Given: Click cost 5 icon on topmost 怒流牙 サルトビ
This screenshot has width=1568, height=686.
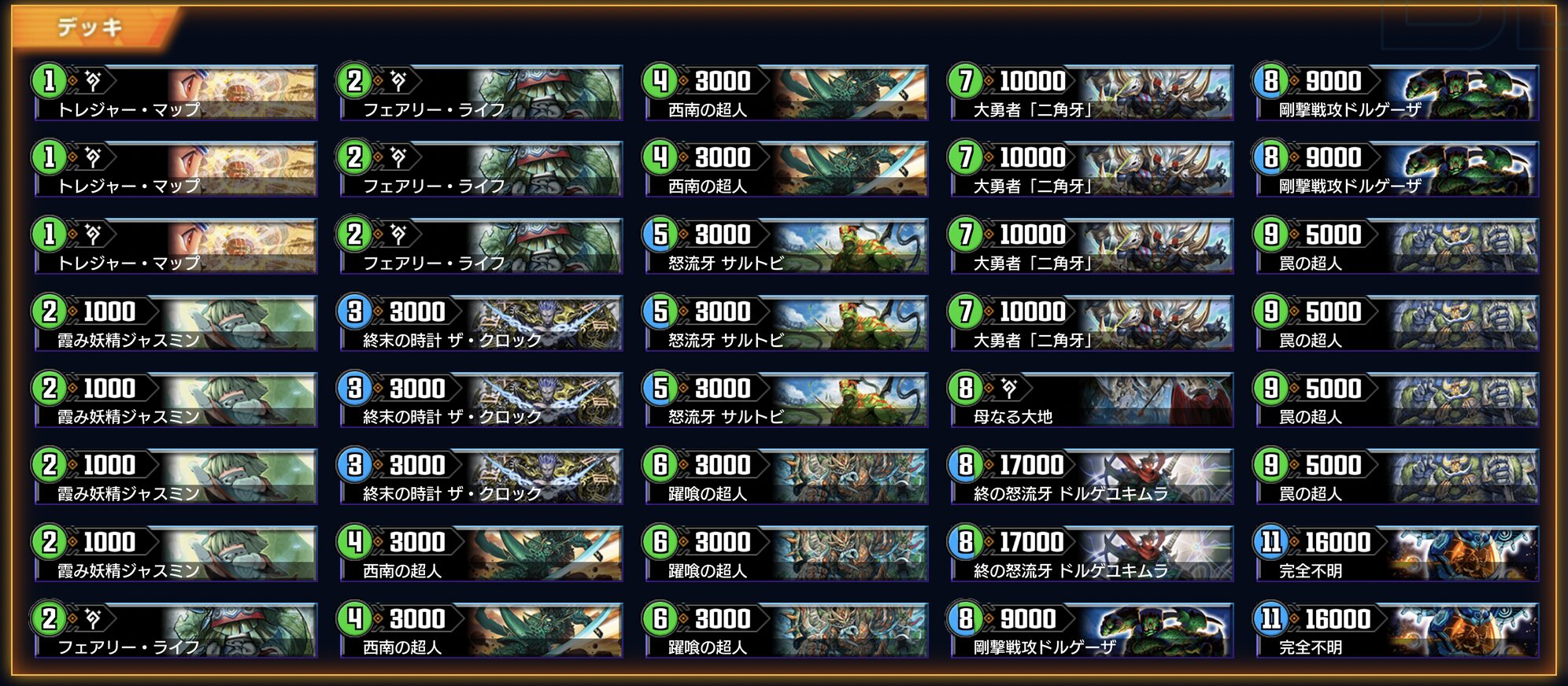Looking at the screenshot, I should [660, 234].
